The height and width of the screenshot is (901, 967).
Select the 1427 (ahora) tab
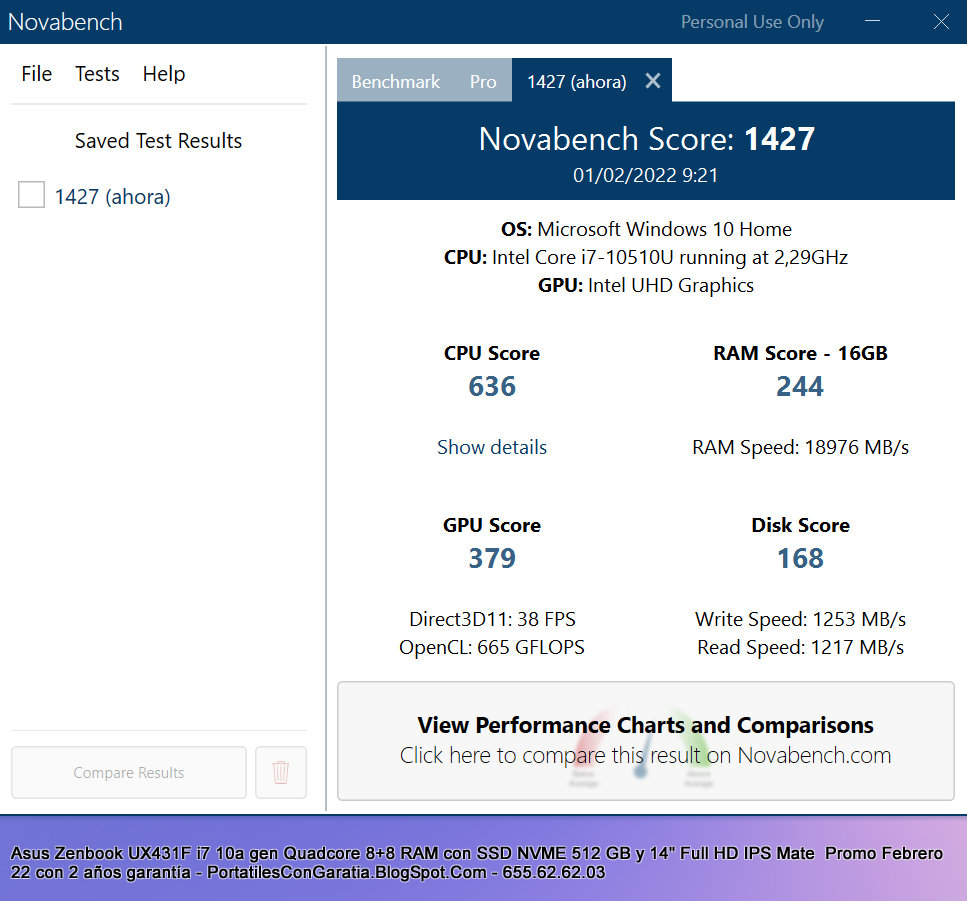click(577, 81)
